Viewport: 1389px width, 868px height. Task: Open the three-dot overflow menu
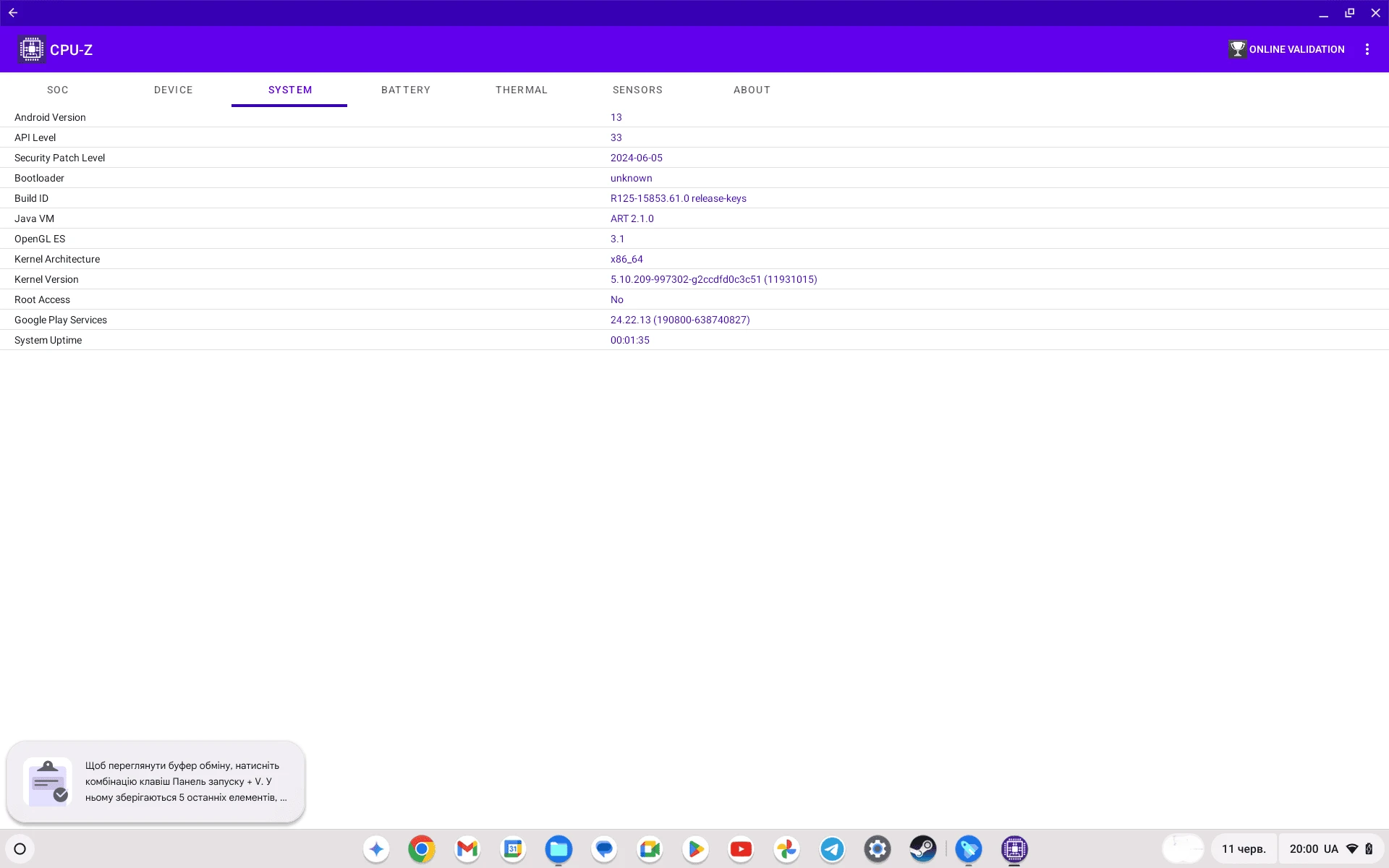pyautogui.click(x=1367, y=49)
